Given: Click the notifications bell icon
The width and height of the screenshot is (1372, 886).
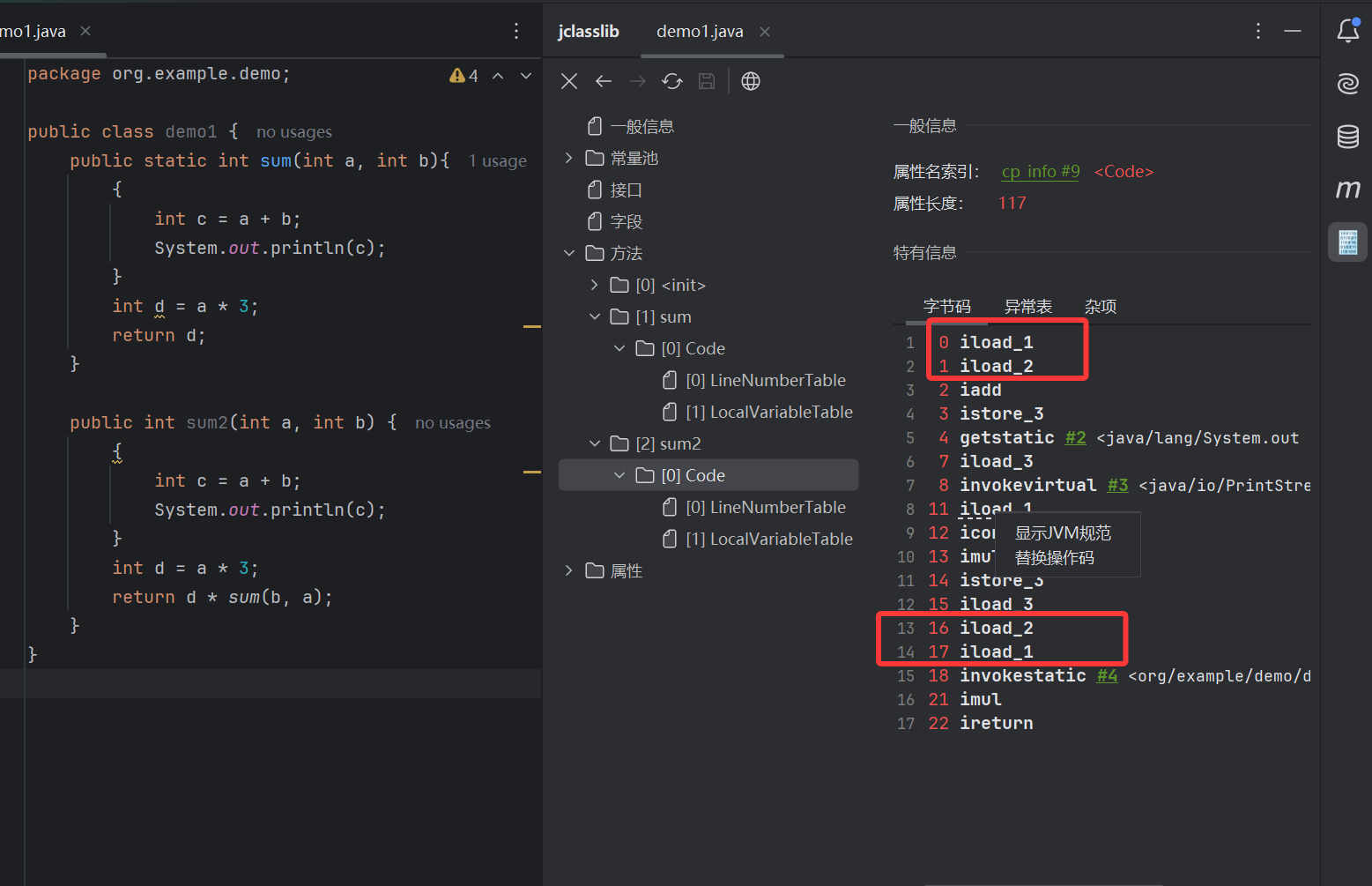Looking at the screenshot, I should (1347, 29).
